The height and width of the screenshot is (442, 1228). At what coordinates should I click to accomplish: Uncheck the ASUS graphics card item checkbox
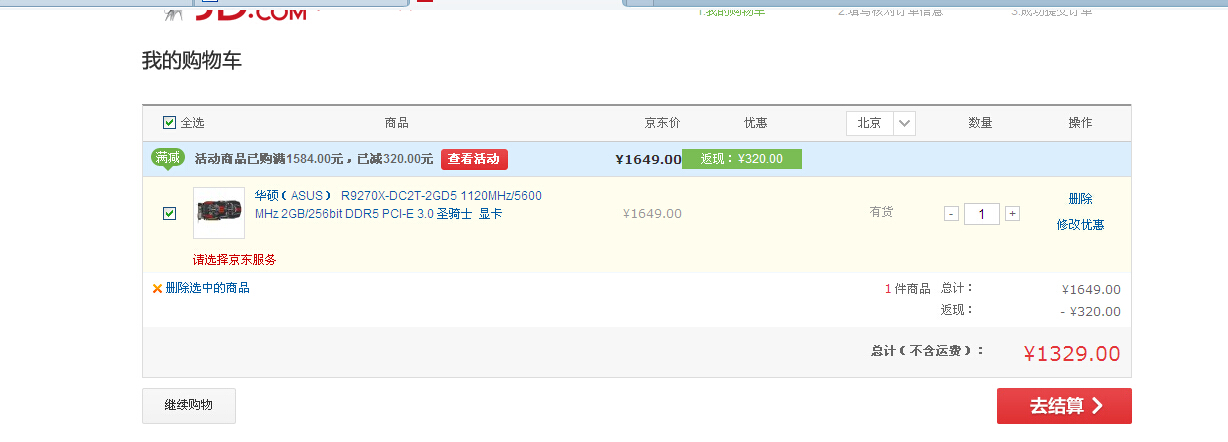169,213
